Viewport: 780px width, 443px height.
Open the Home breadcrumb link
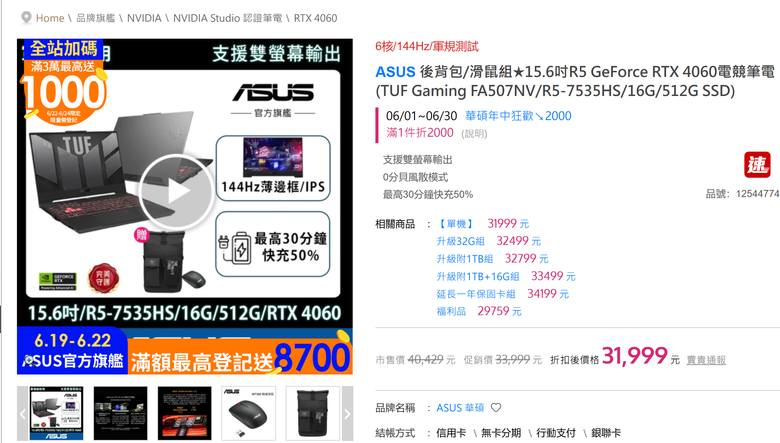tap(50, 18)
